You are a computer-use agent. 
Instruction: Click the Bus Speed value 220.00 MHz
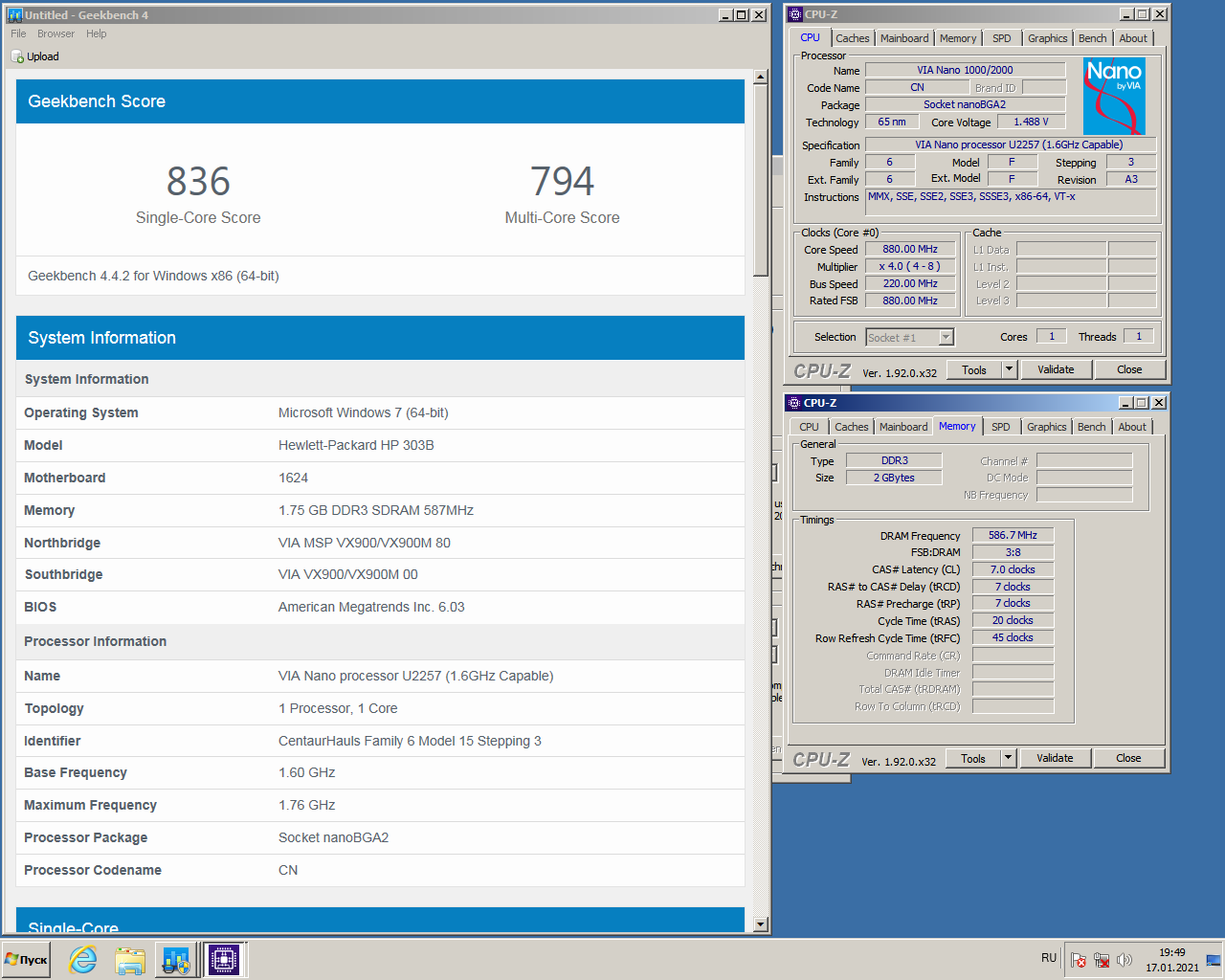pyautogui.click(x=910, y=283)
